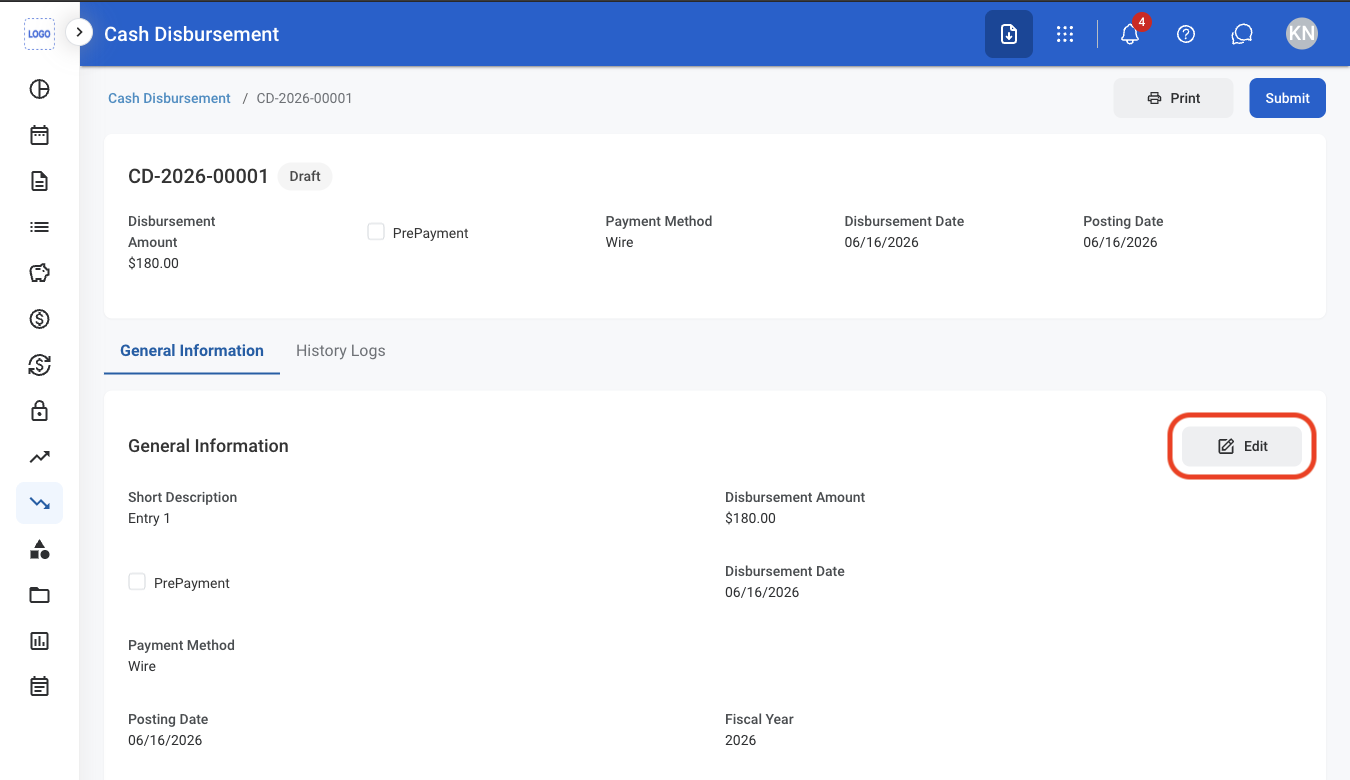Screen dimensions: 1350x780
Task: Open the dollar coin sidebar icon
Action: (x=39, y=319)
